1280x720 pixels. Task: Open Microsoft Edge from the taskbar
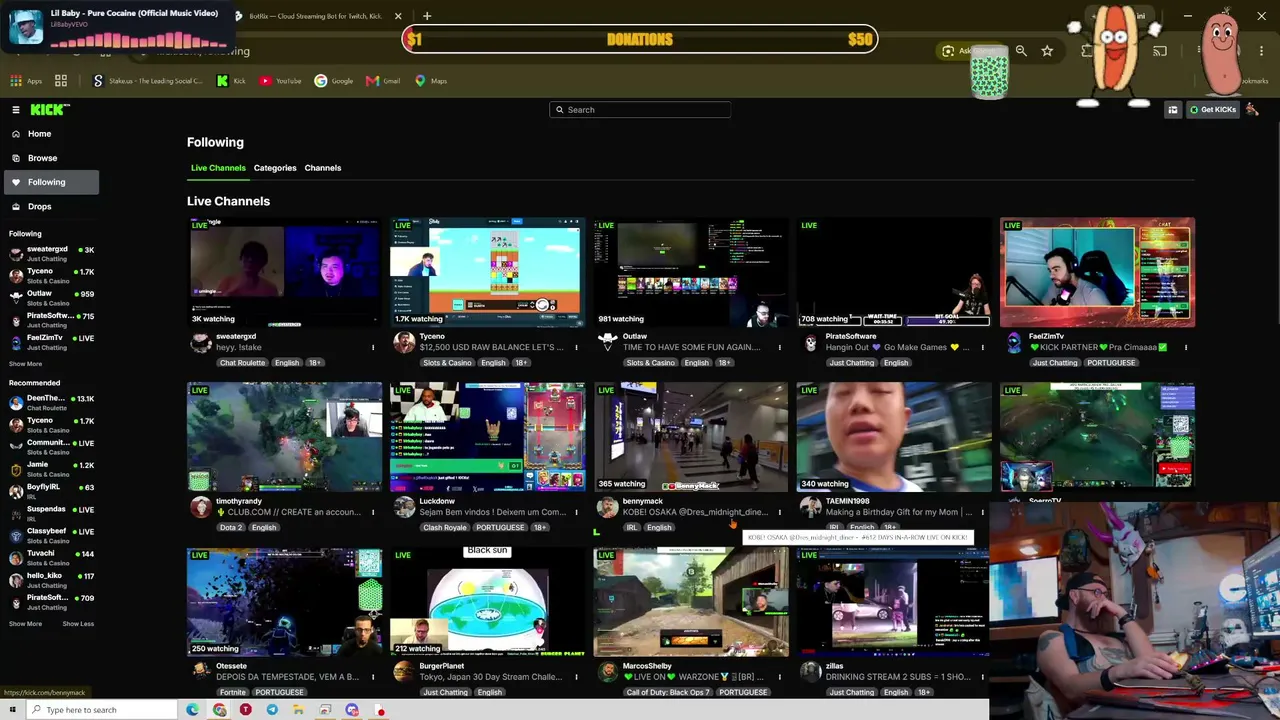[x=193, y=710]
